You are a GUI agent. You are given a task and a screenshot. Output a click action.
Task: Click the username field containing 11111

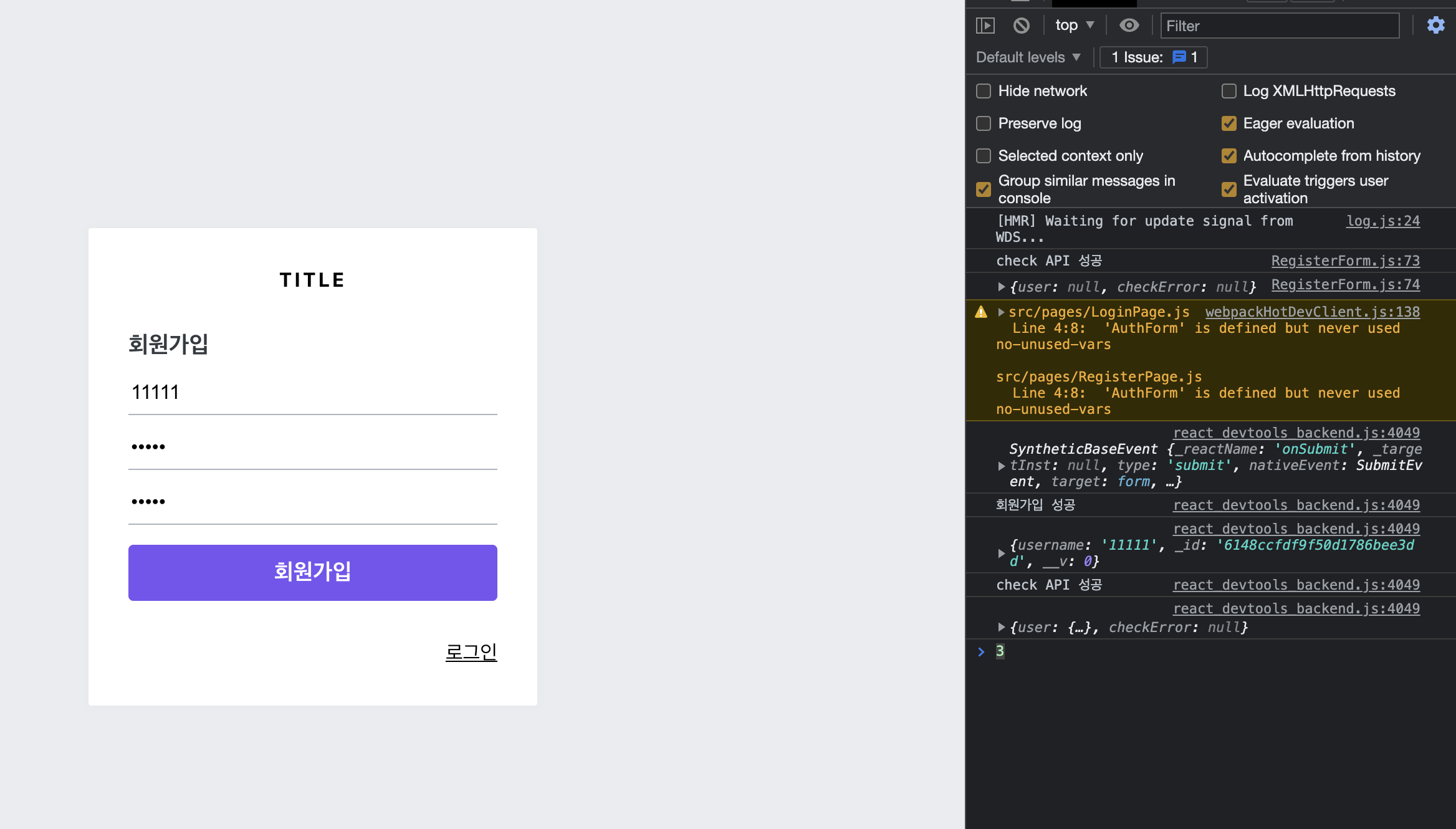click(x=312, y=393)
